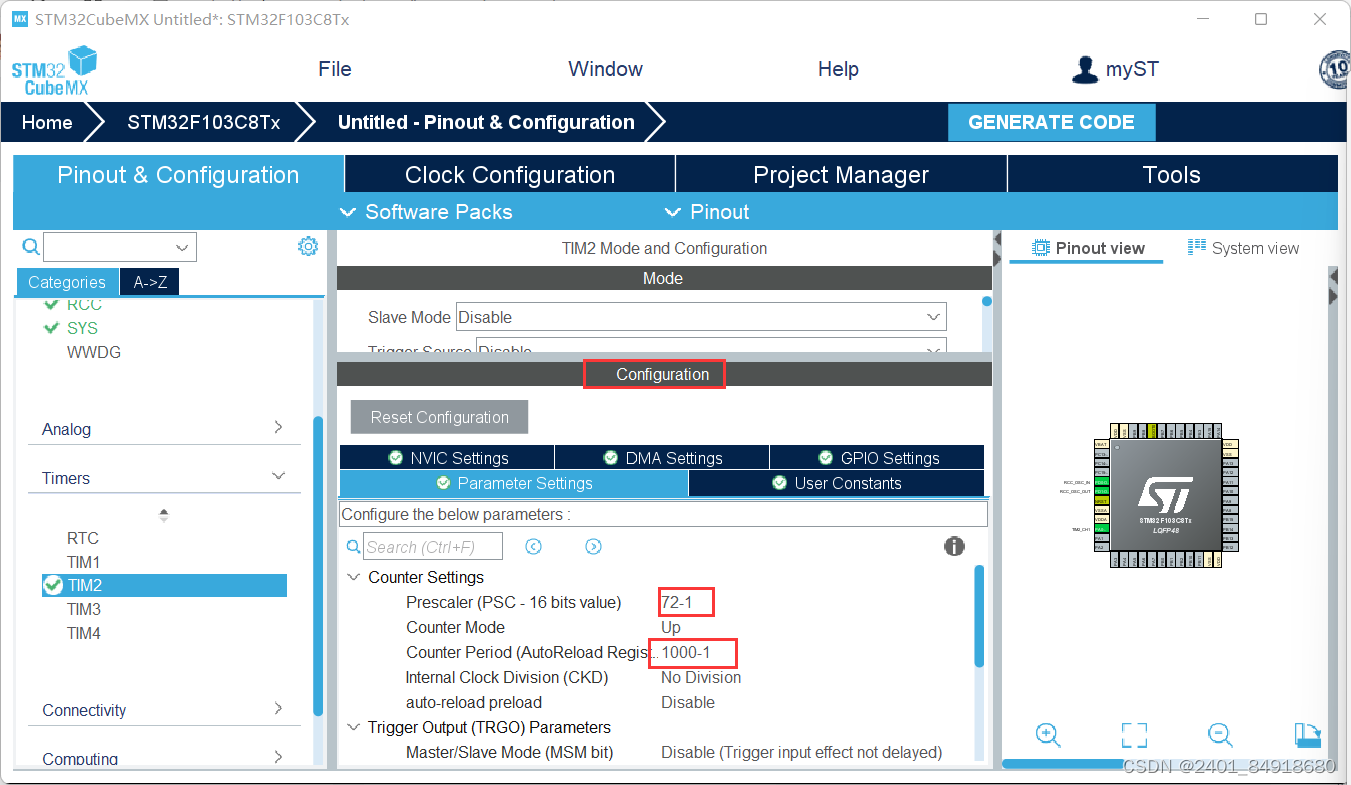Click the STM32F103C8Tx chip graphic
Image resolution: width=1351 pixels, height=785 pixels.
pos(1165,496)
